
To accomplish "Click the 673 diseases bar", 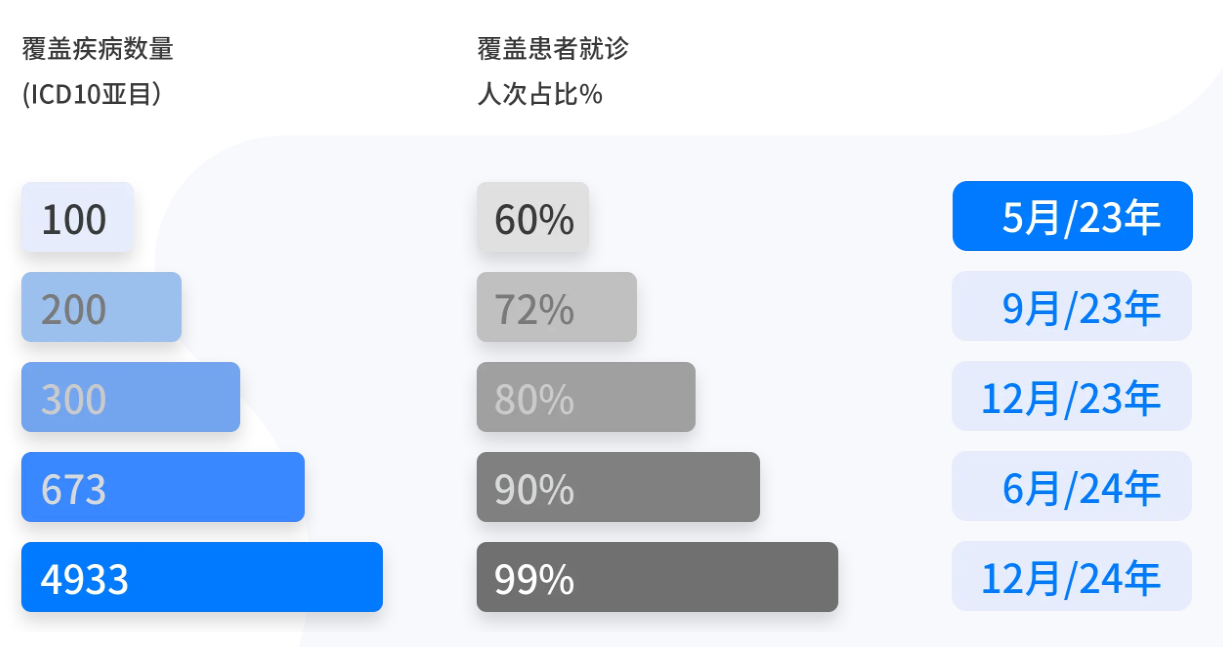I will click(163, 487).
